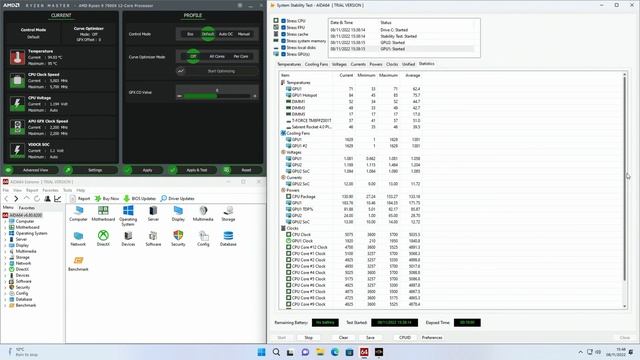
Task: Click the Save button in stability test
Action: point(370,338)
